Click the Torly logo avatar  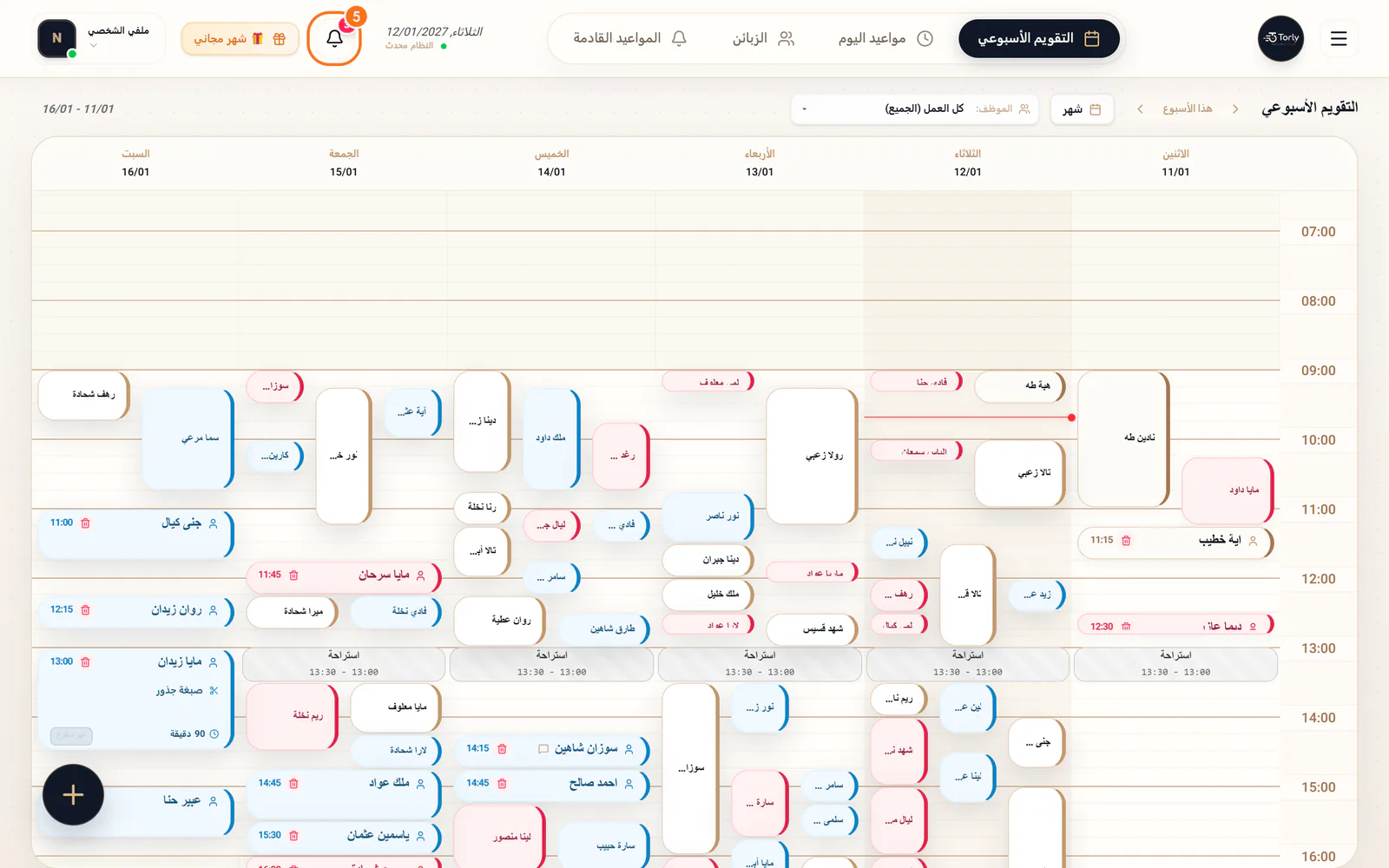[1281, 38]
